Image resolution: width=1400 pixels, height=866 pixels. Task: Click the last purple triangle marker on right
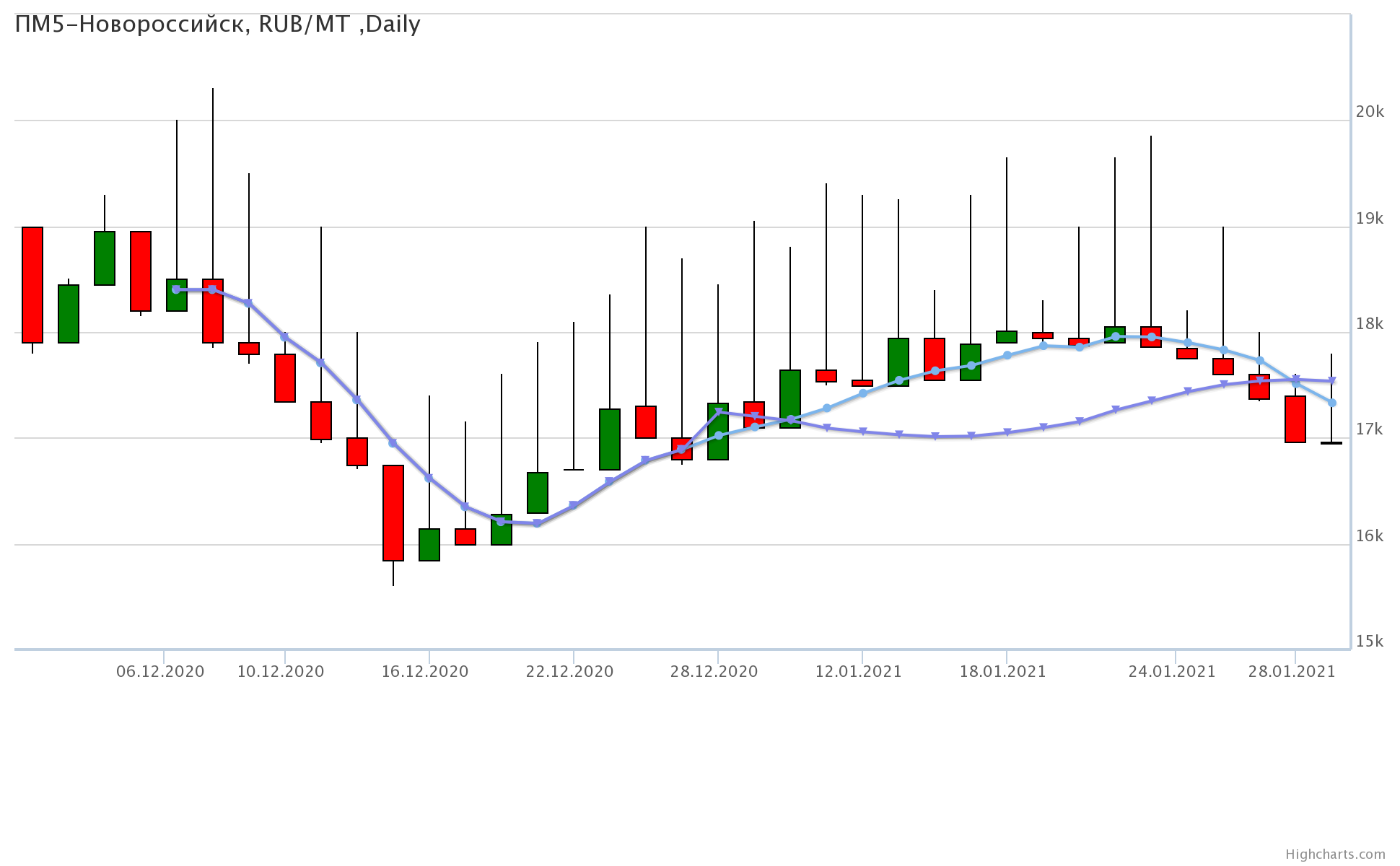pos(1332,381)
